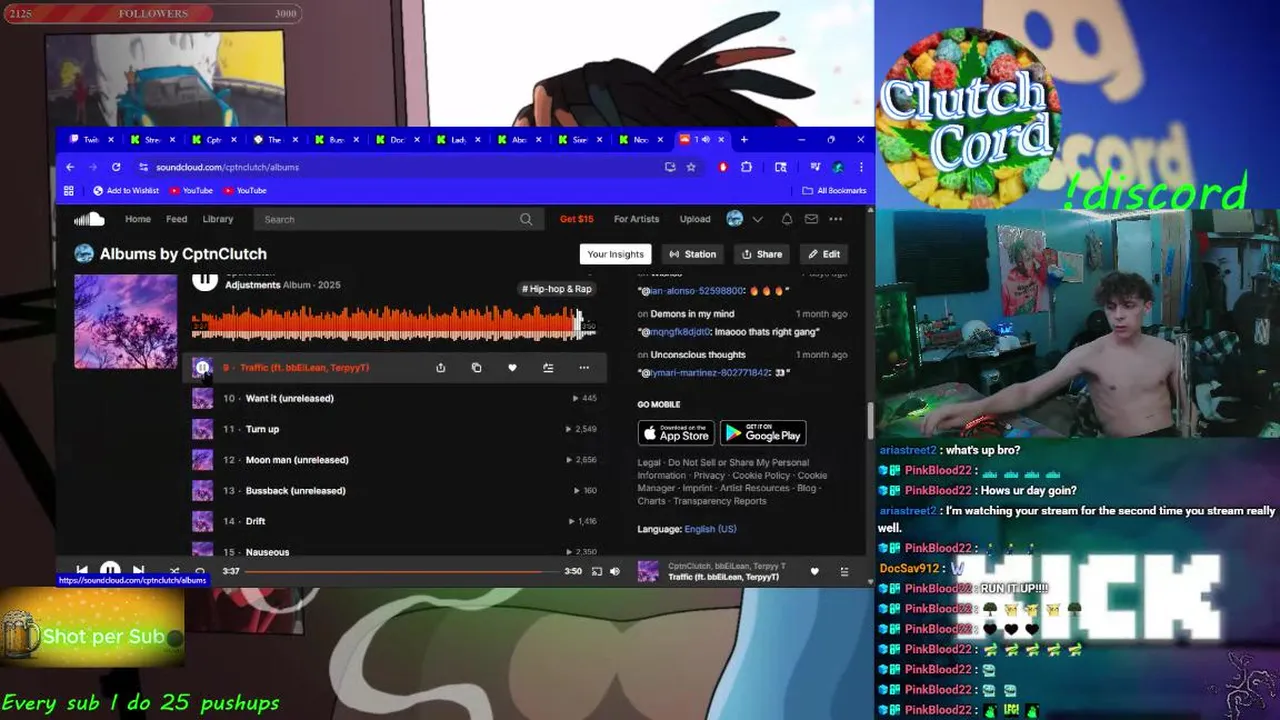Viewport: 1280px width, 720px height.
Task: Click the Share button
Action: coord(762,254)
